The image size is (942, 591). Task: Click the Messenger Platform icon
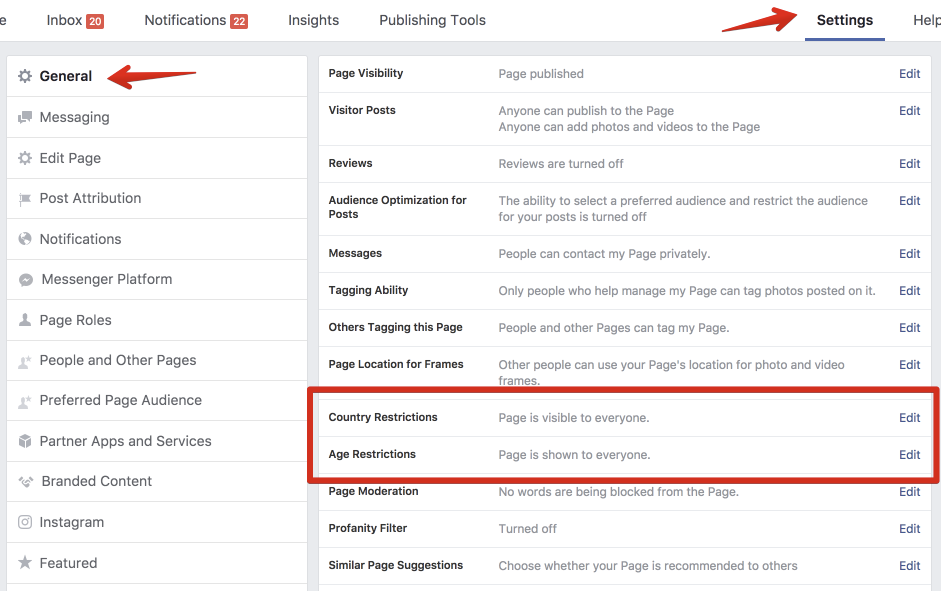26,280
